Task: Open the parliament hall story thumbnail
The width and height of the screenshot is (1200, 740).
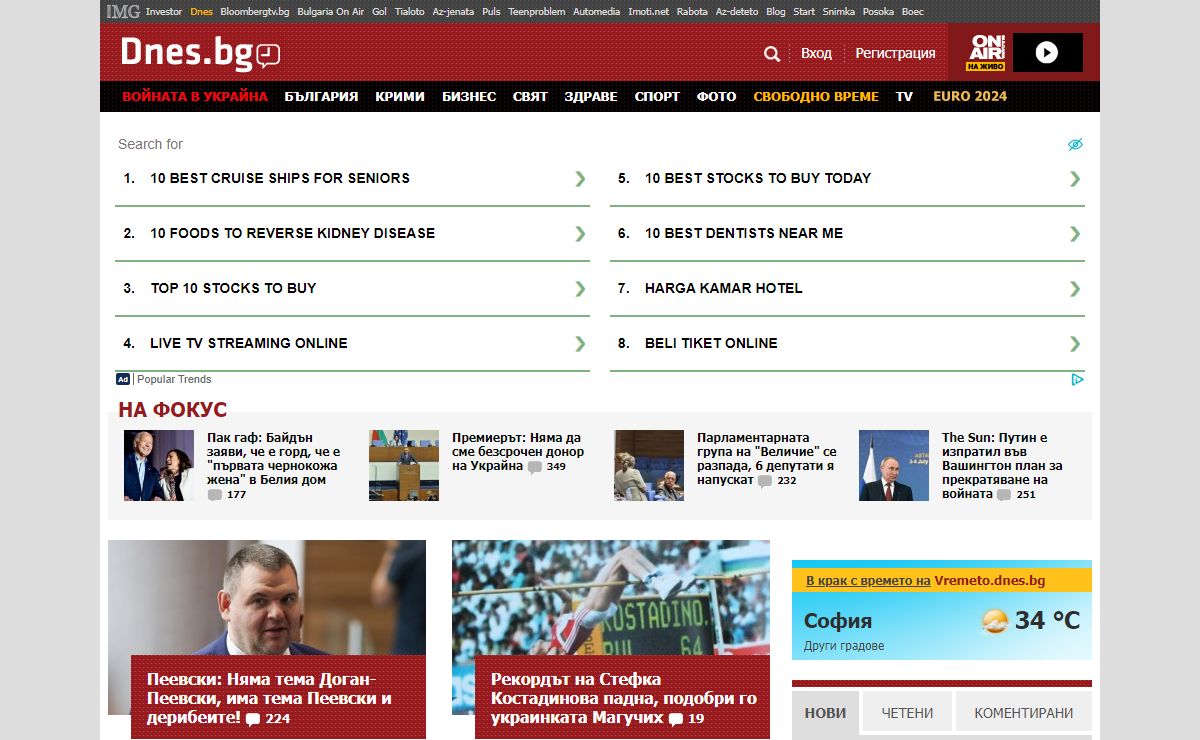Action: 404,465
